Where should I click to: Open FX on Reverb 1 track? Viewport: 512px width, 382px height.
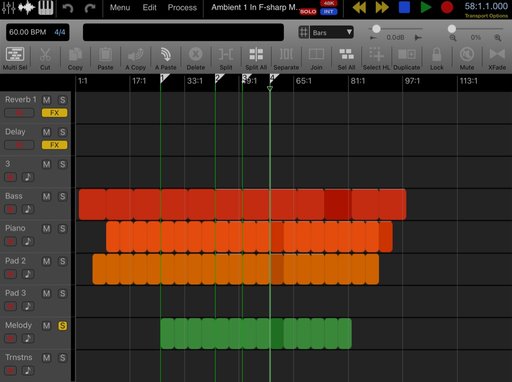pos(54,113)
